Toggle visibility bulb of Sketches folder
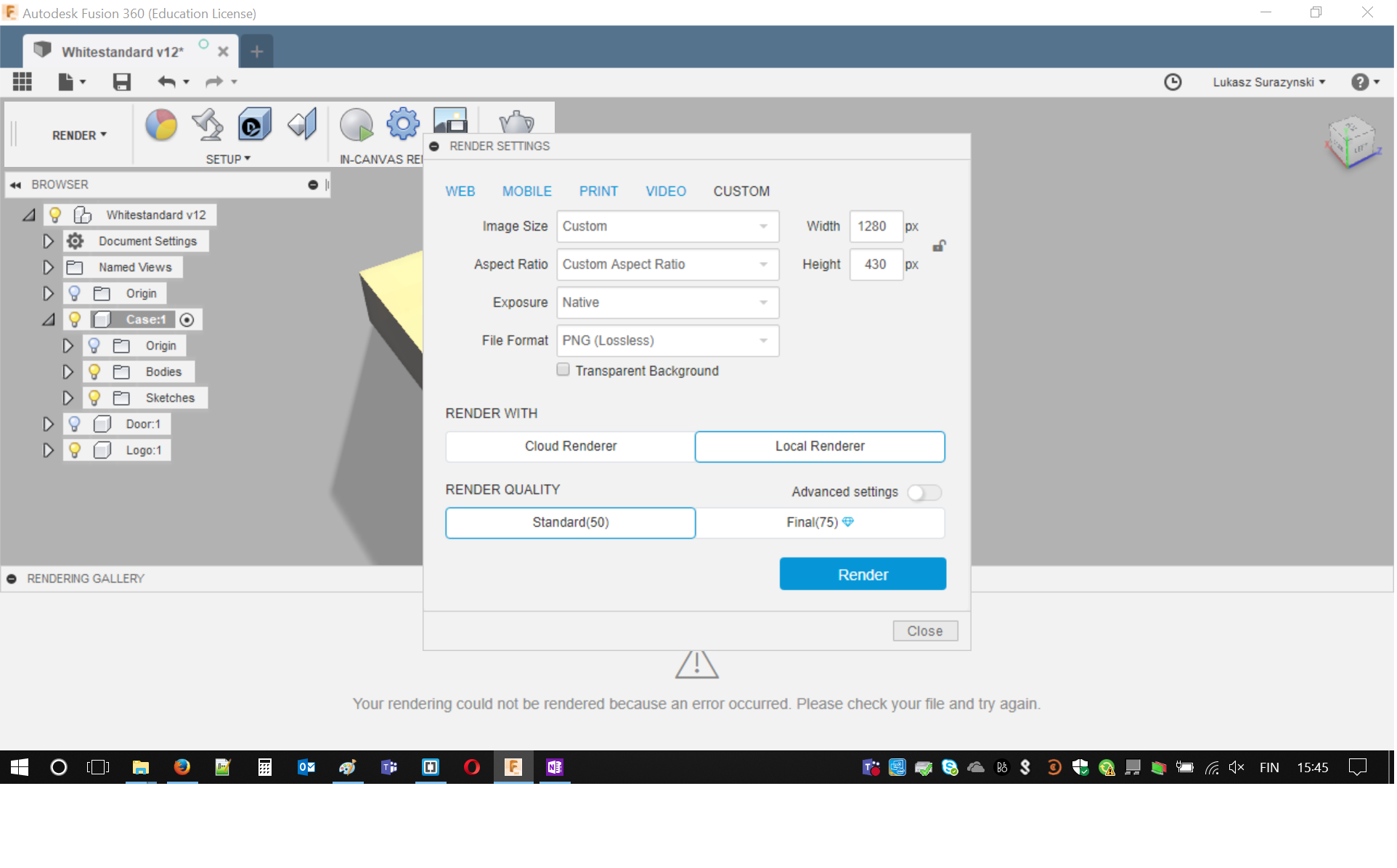1397x868 pixels. (x=94, y=398)
